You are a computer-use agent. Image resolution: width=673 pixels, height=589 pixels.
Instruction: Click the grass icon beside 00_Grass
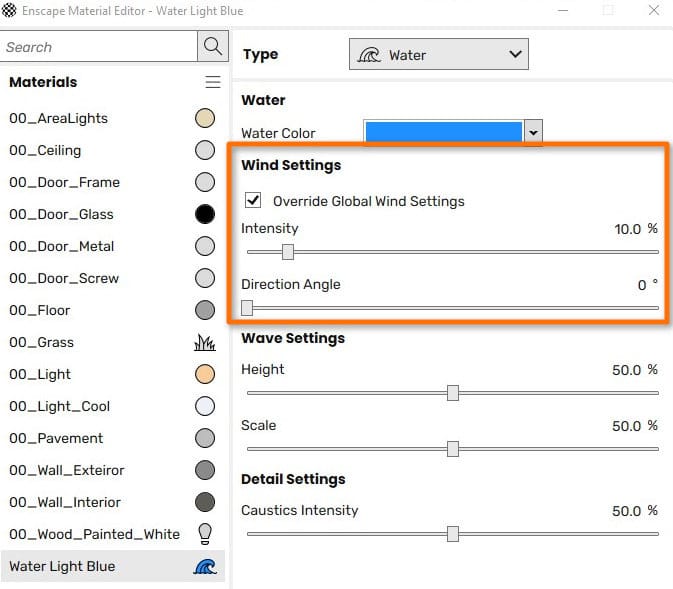click(204, 343)
